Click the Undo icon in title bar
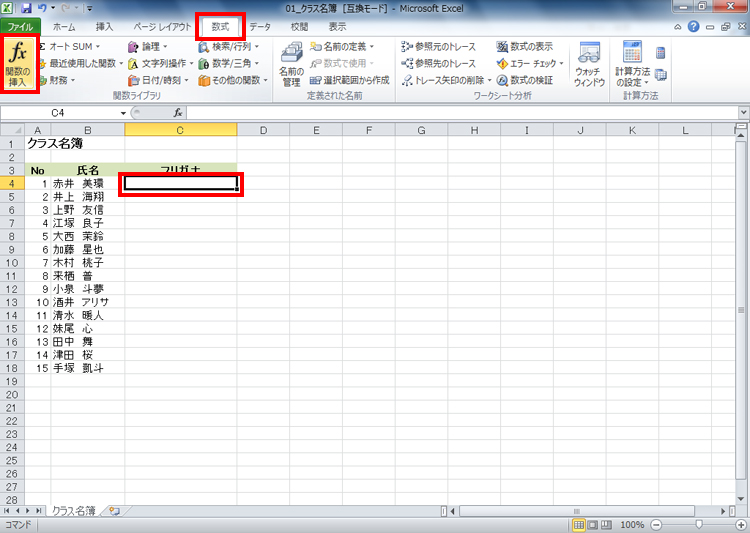This screenshot has height=533, width=750. point(42,8)
